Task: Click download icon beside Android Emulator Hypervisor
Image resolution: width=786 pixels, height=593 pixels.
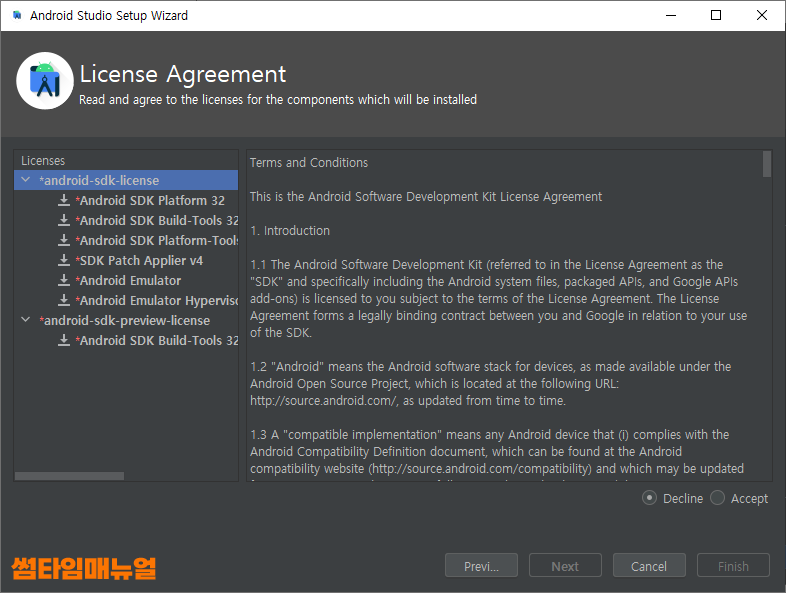Action: coord(64,300)
